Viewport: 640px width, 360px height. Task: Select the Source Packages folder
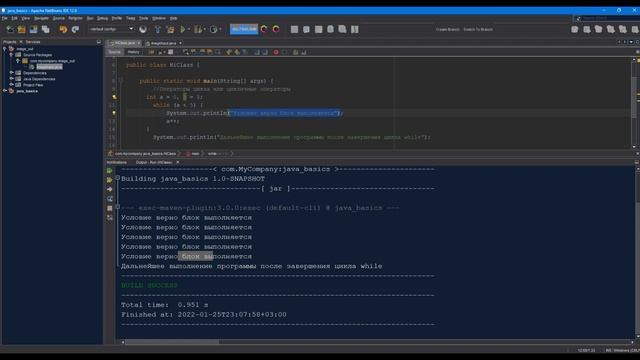point(37,55)
